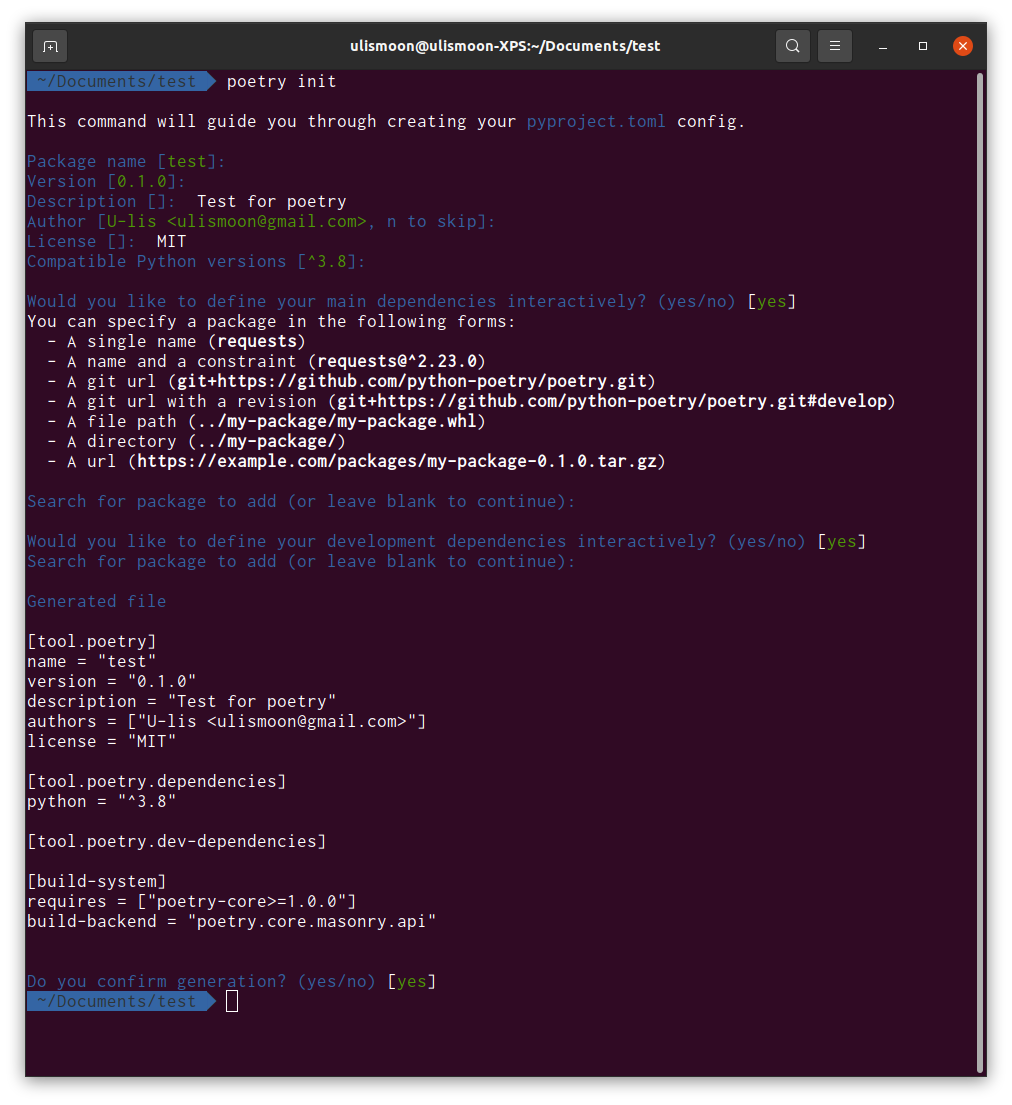Click 'Compatible Python versions [^3.8]:' line
This screenshot has width=1012, height=1105.
[196, 261]
